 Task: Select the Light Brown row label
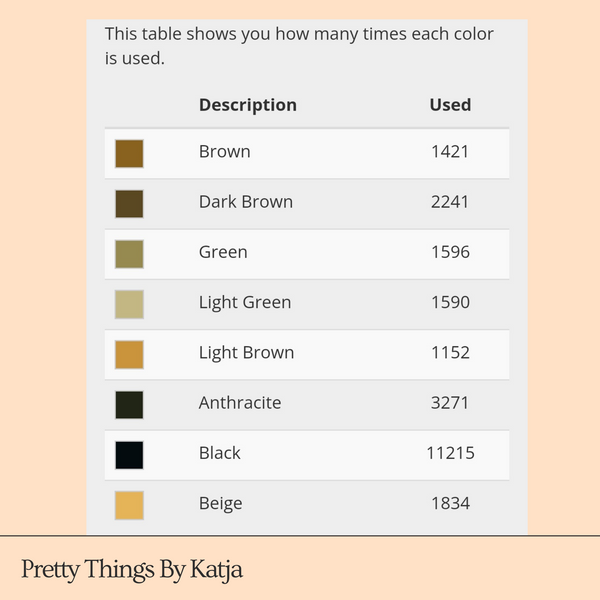[246, 352]
